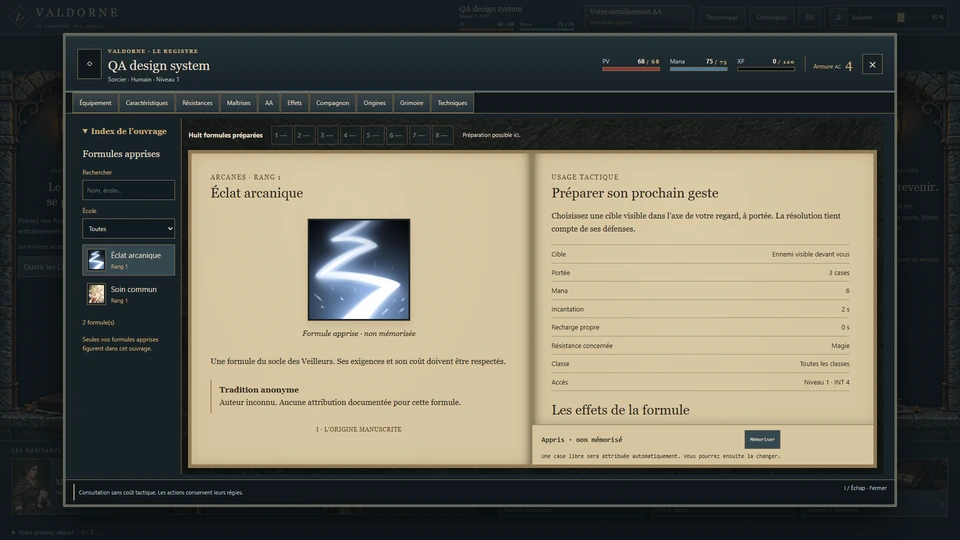This screenshot has height=540, width=960.
Task: Show the Effets tab
Action: click(x=294, y=103)
